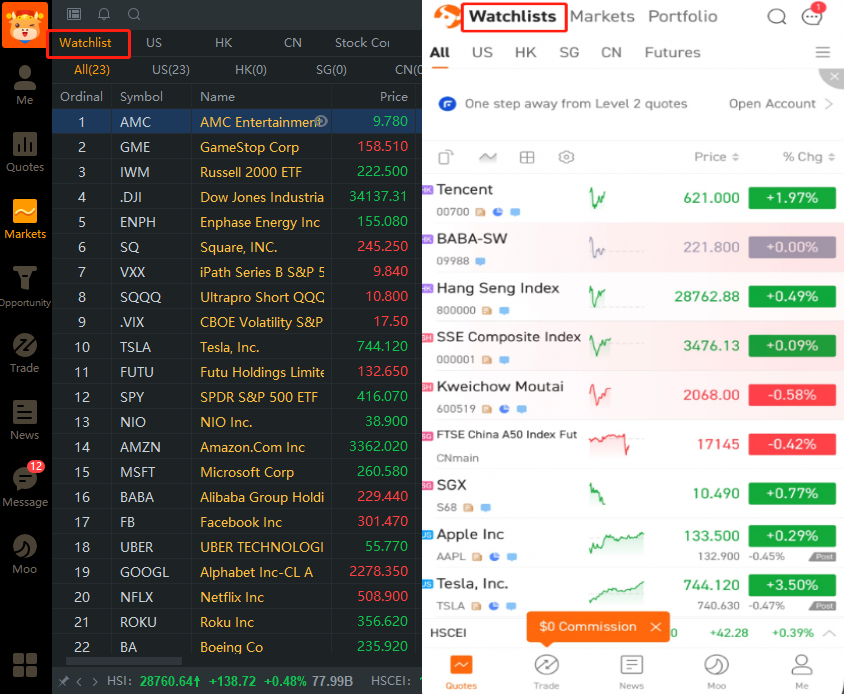The height and width of the screenshot is (694, 844).
Task: Select the US(23) watchlist filter
Action: tap(171, 70)
